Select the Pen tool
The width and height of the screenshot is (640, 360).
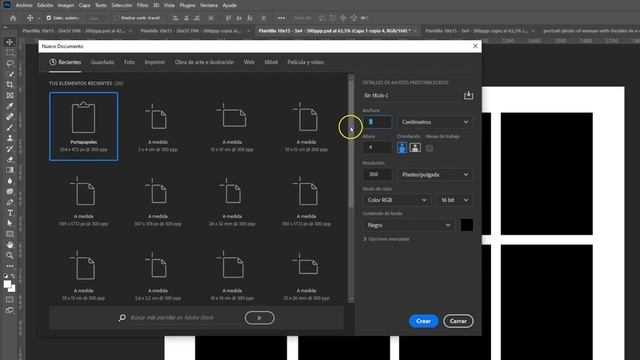(x=10, y=202)
